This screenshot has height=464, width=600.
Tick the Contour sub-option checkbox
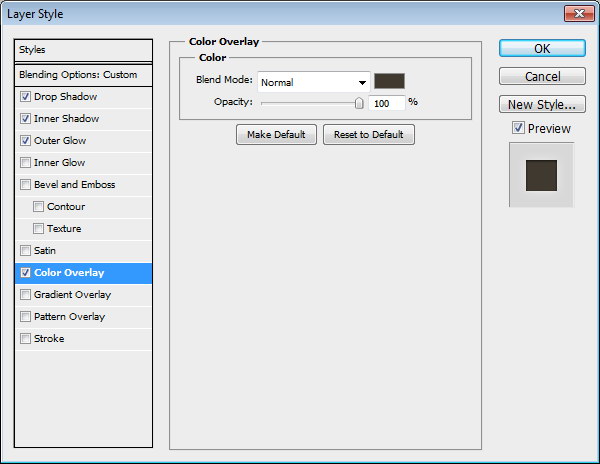(38, 207)
